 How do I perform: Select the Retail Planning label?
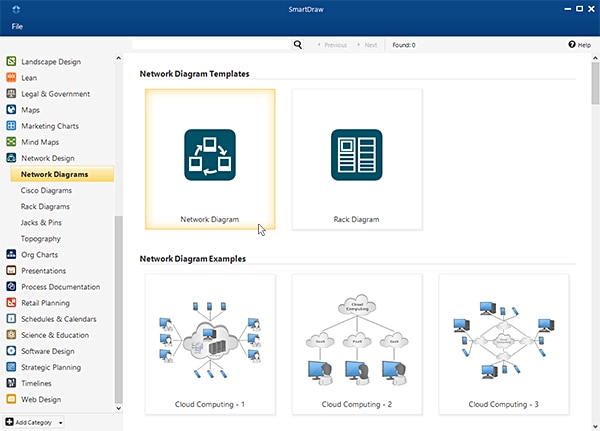tap(46, 303)
